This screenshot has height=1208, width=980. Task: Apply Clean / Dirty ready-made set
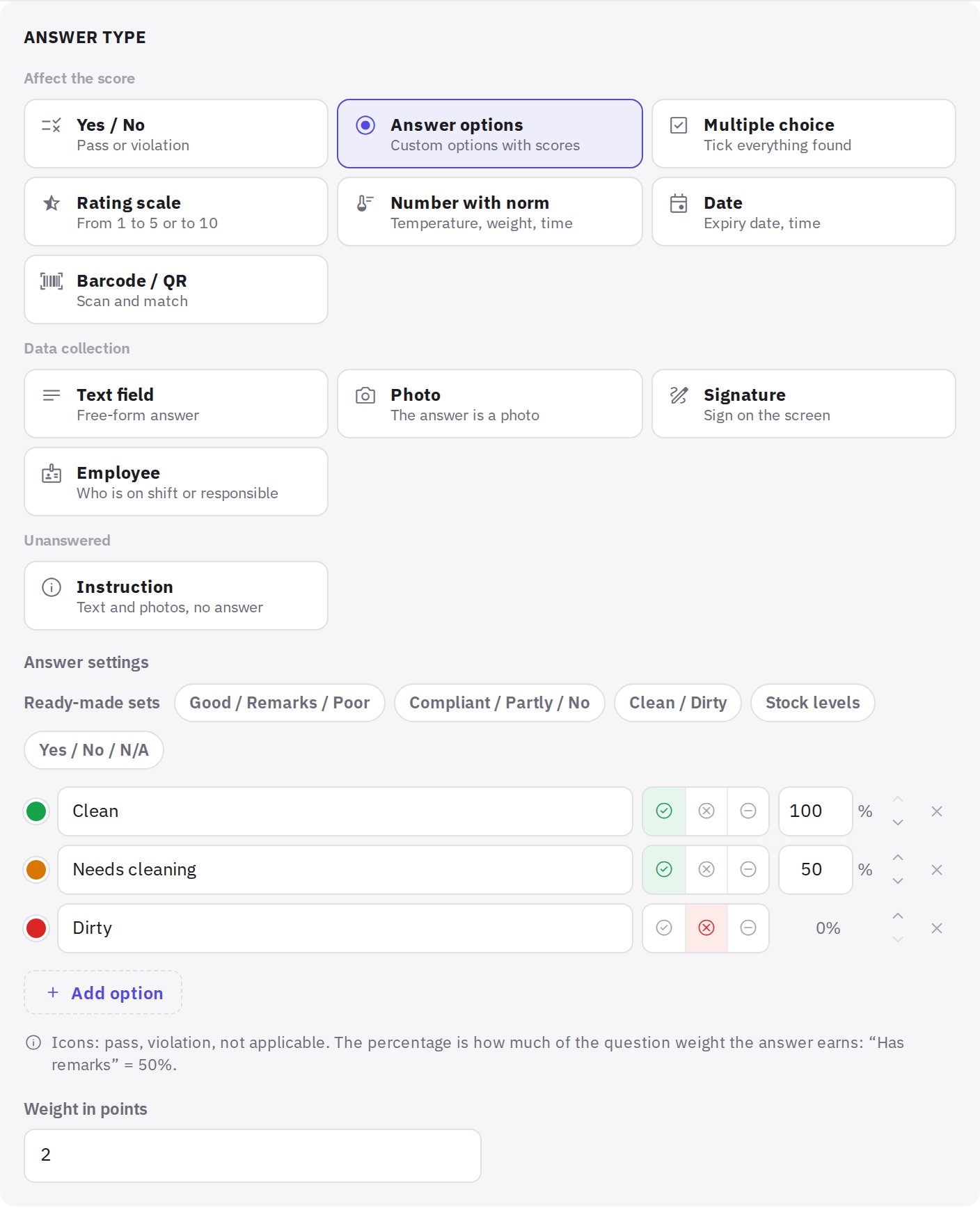678,703
